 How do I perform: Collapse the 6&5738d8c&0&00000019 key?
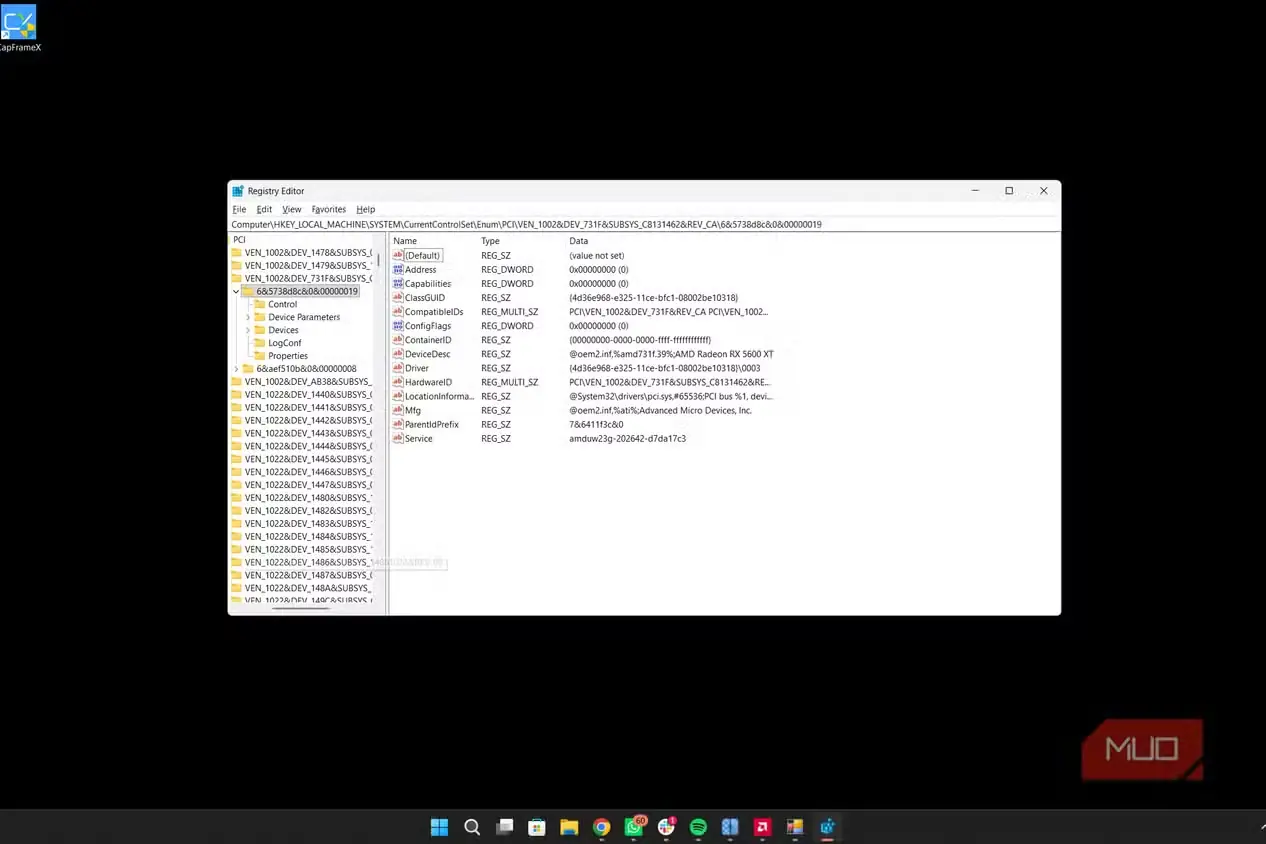click(236, 292)
